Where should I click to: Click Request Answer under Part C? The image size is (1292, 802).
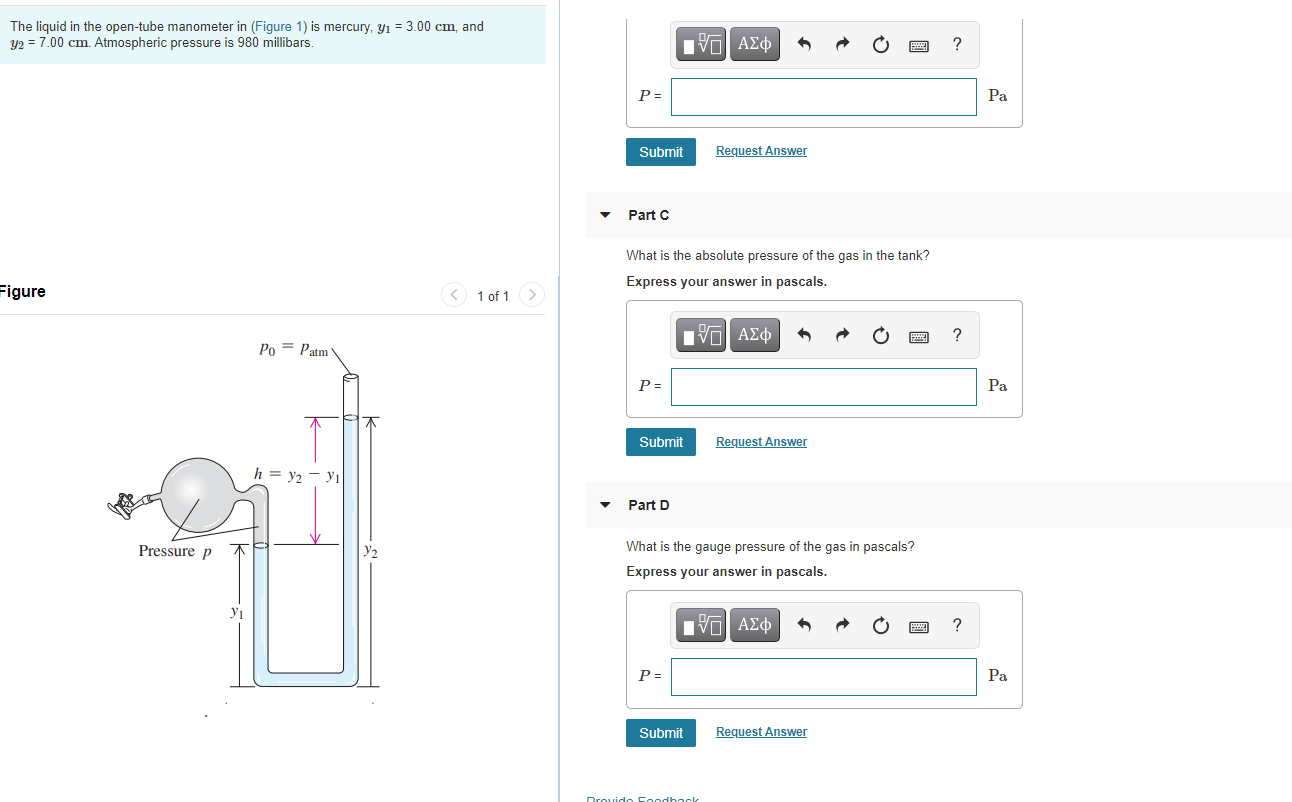click(761, 441)
